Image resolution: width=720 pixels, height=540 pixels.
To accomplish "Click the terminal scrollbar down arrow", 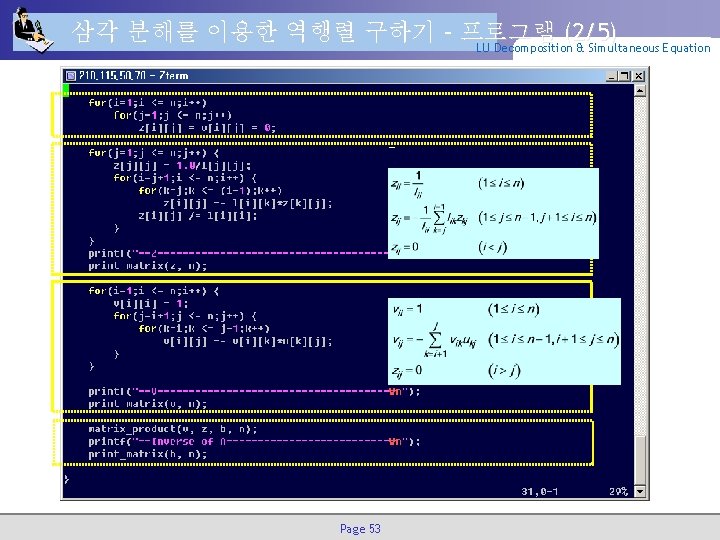I will [x=640, y=492].
